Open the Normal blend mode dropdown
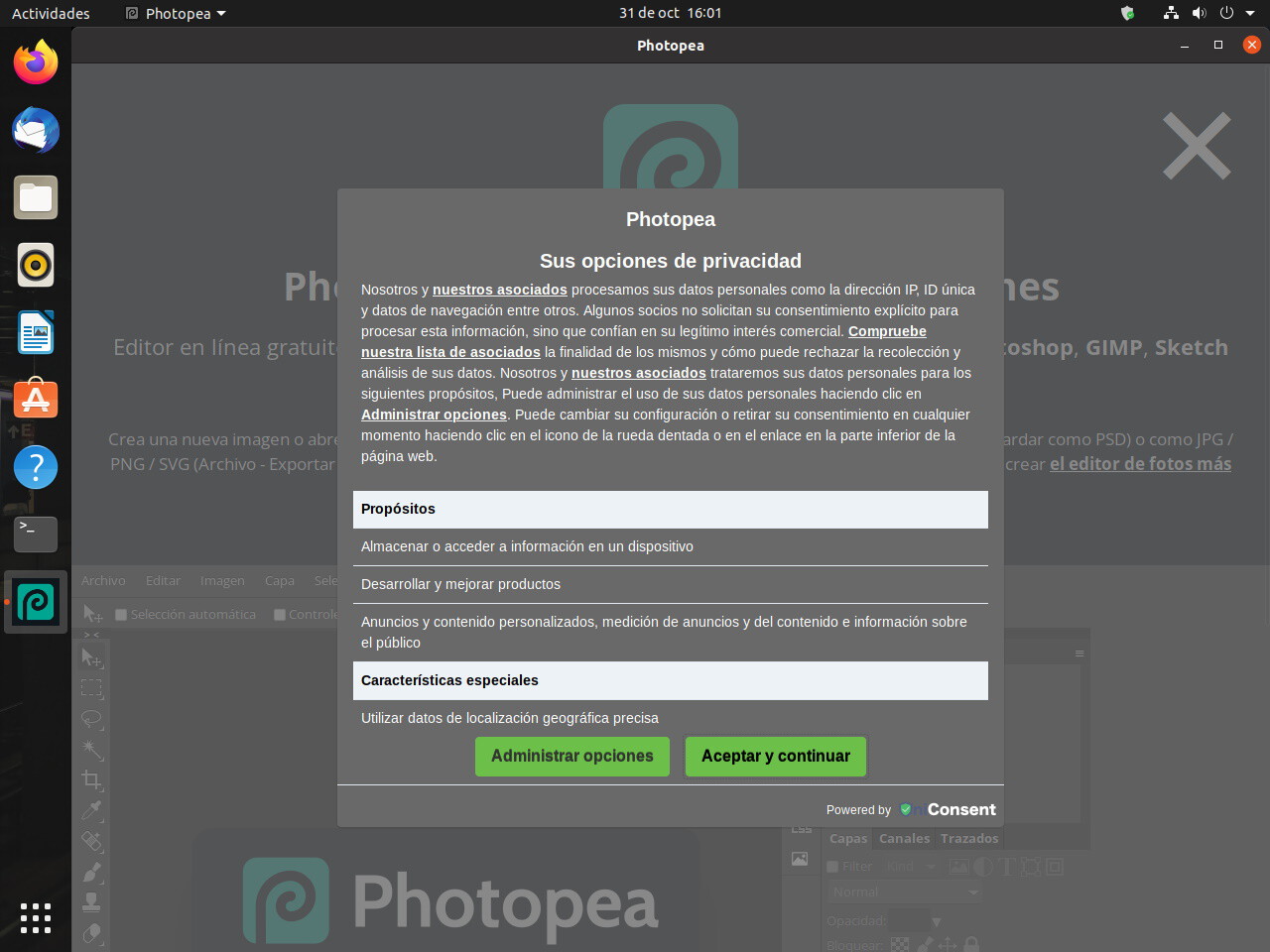This screenshot has width=1270, height=952. click(x=905, y=892)
